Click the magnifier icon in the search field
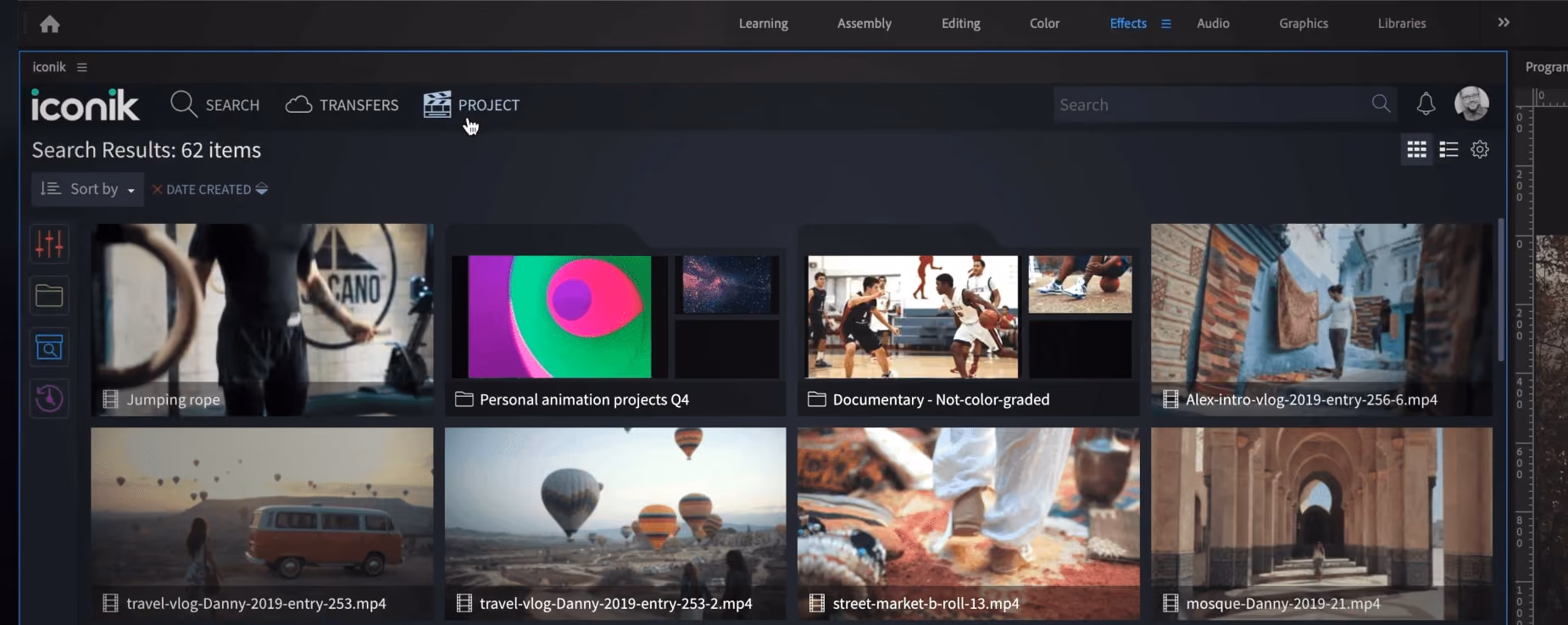The image size is (1568, 625). click(x=1381, y=103)
